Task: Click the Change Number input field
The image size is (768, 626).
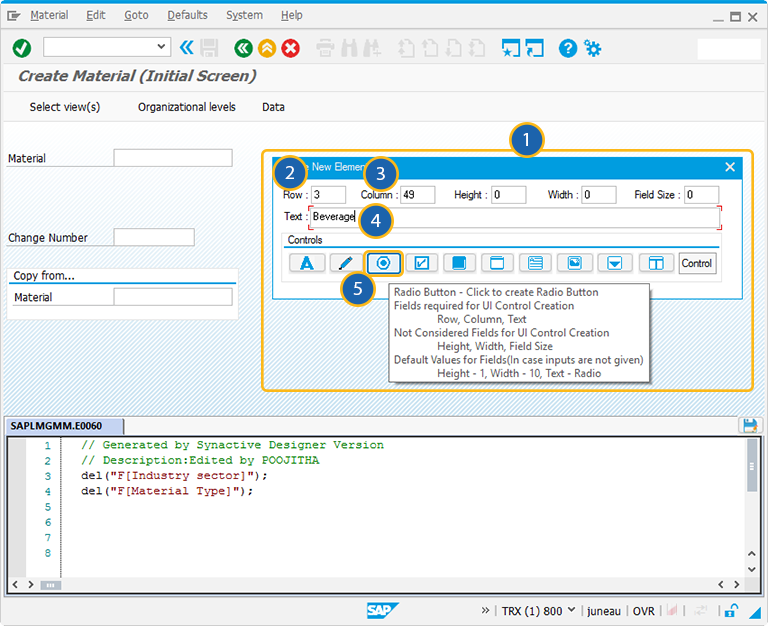Action: [x=154, y=237]
